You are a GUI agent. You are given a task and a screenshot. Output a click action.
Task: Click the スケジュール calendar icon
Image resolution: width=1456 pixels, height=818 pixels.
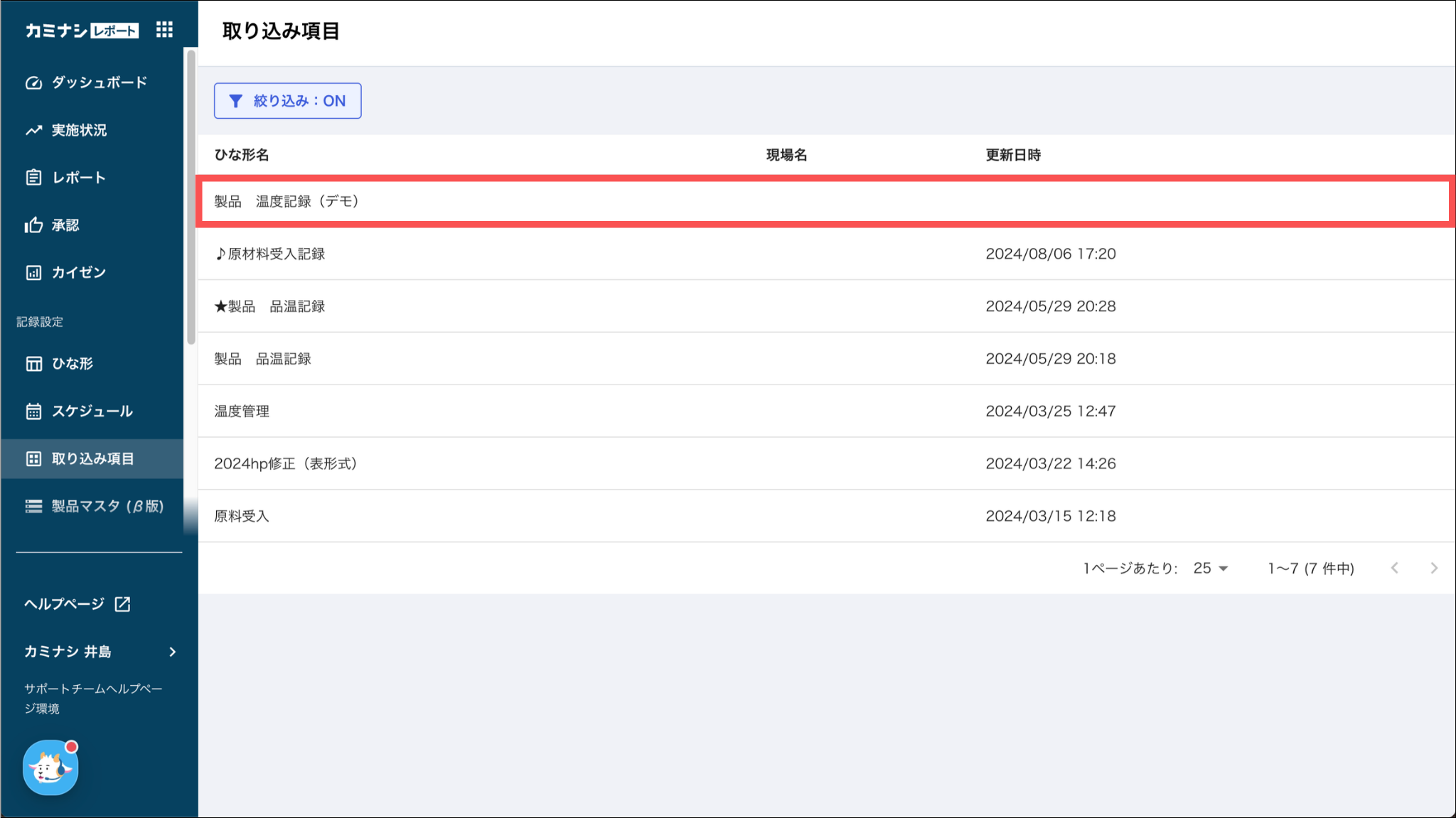(x=33, y=411)
